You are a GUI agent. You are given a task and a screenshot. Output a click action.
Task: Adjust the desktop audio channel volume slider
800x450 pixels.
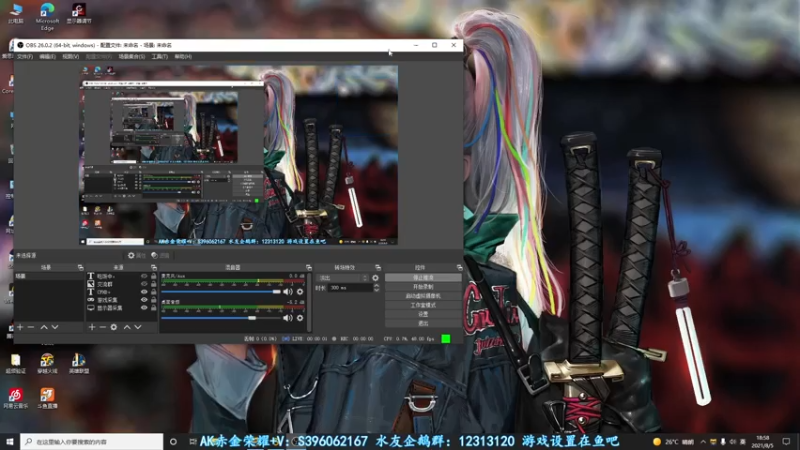[x=221, y=318]
